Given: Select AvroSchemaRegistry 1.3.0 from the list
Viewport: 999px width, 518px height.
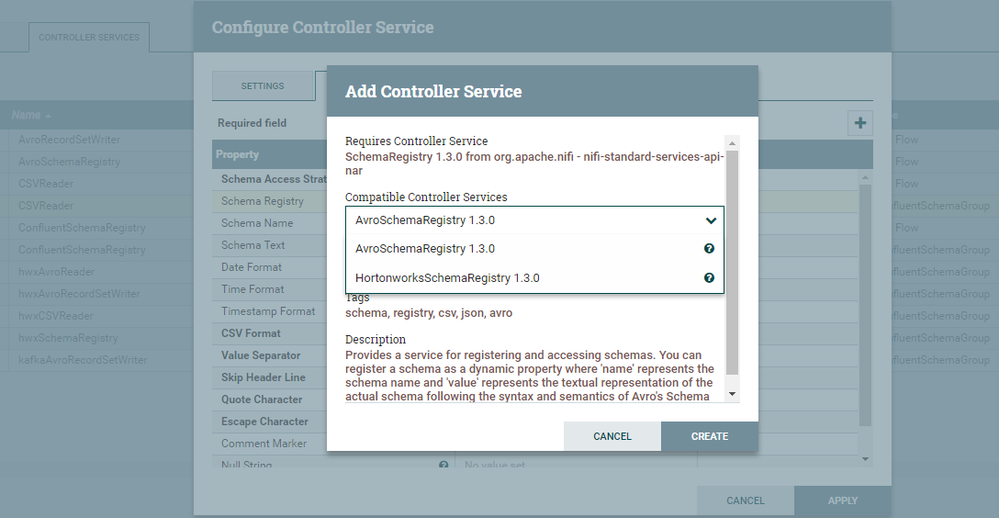Looking at the screenshot, I should (x=535, y=248).
